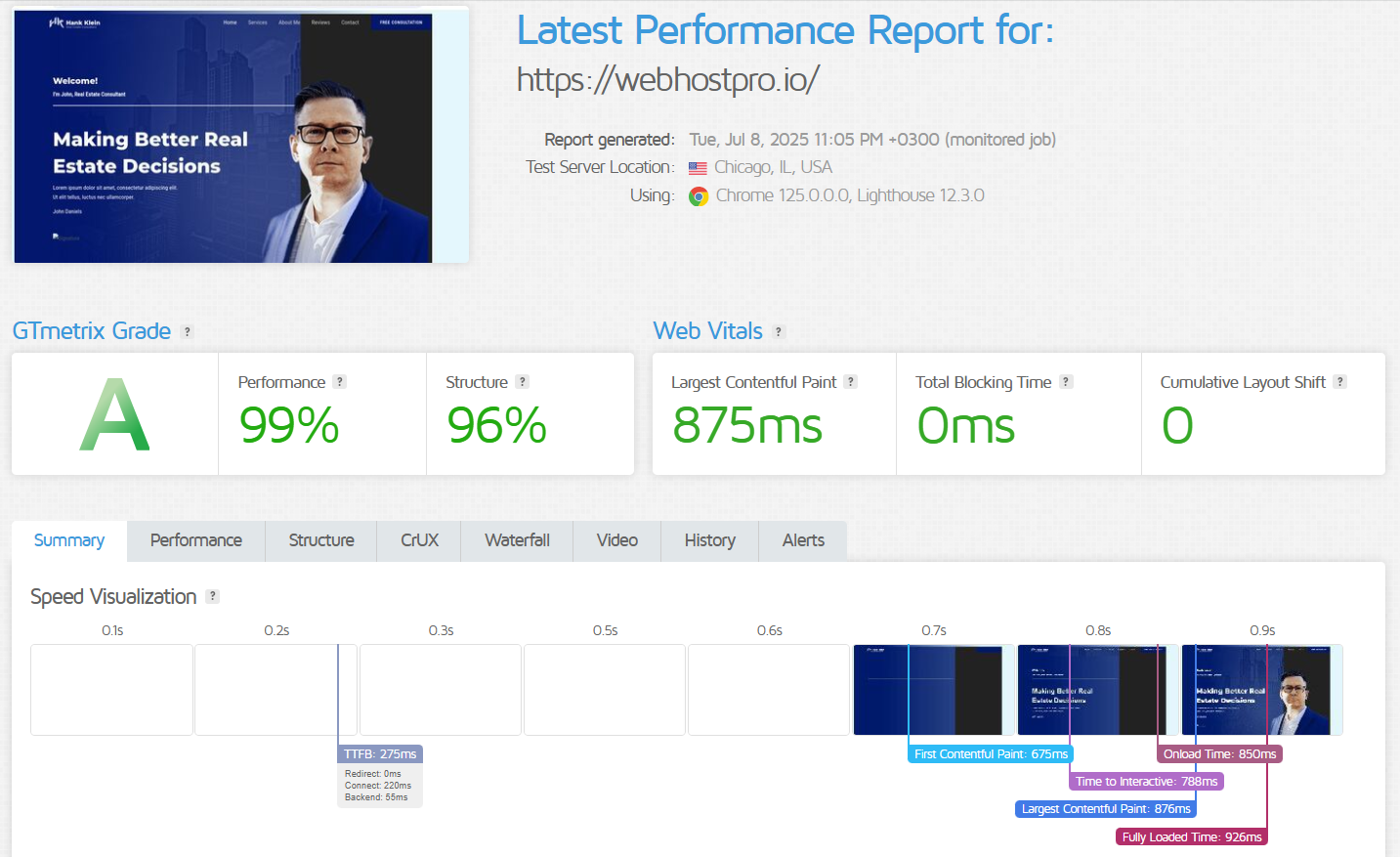This screenshot has width=1400, height=857.
Task: Click the https://webhostpro.io/ report URL
Action: [667, 79]
